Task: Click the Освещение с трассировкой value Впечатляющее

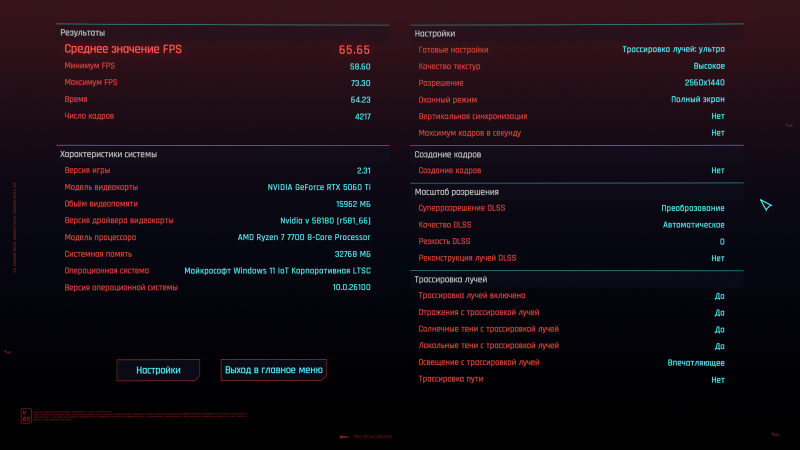Action: [x=696, y=363]
